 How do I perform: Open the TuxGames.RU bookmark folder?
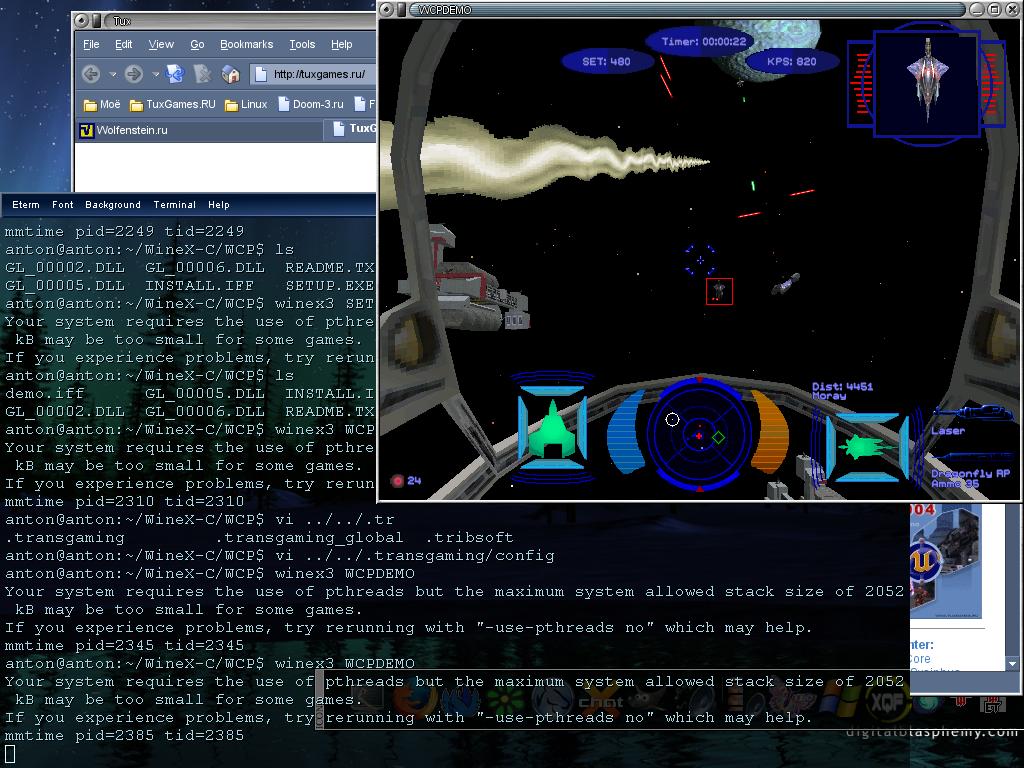pos(172,104)
